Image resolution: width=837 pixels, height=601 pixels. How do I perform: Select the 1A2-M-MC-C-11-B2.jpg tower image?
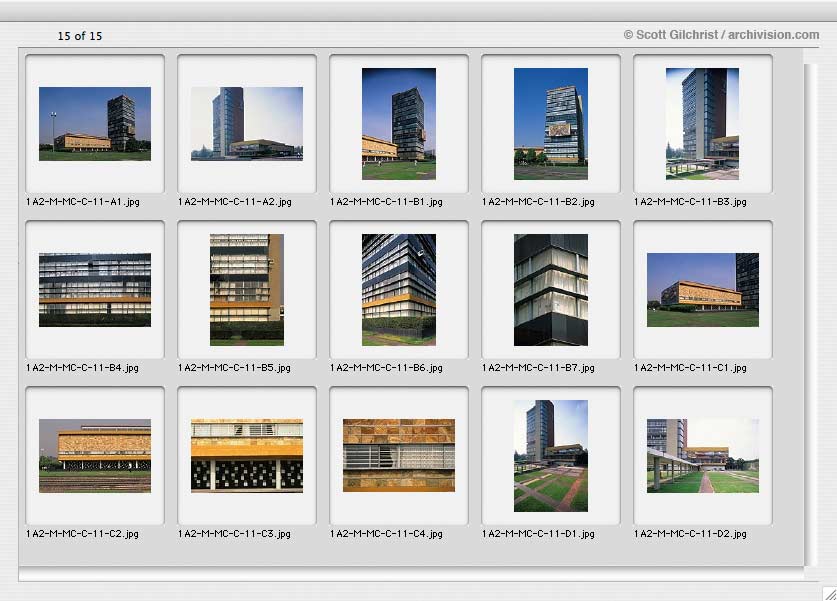551,124
